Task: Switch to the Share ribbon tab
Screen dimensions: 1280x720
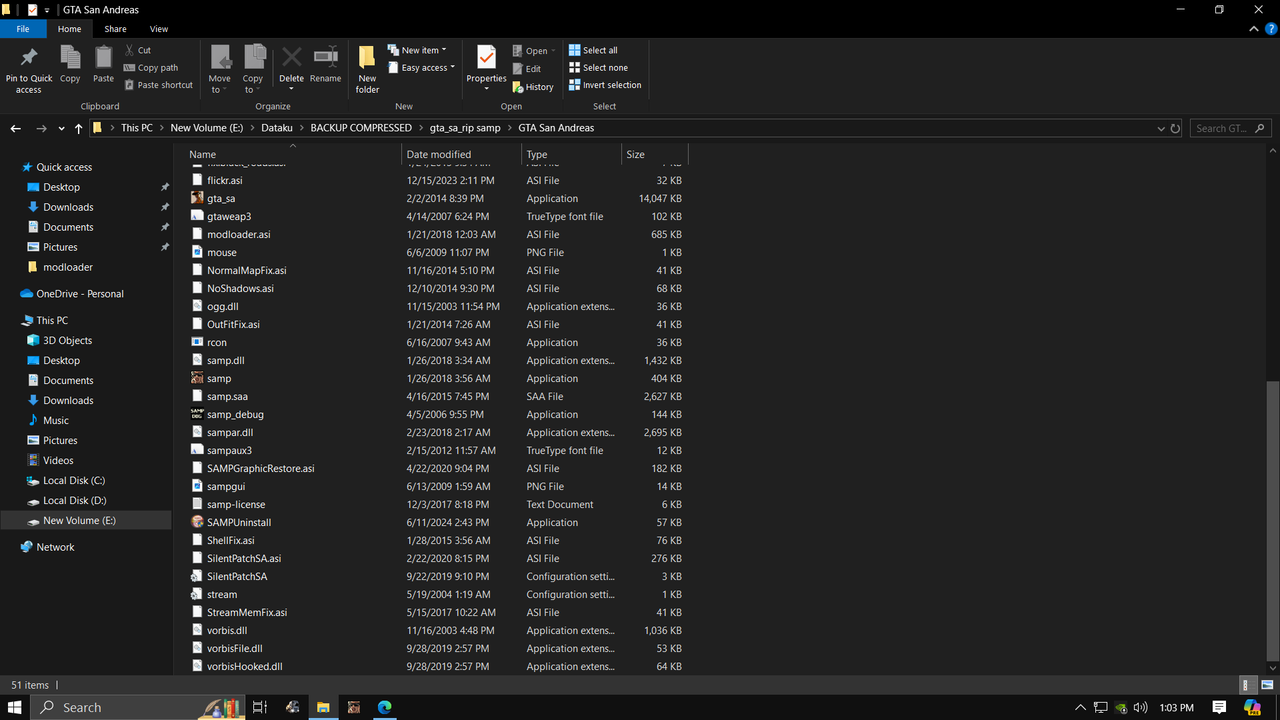Action: click(115, 29)
